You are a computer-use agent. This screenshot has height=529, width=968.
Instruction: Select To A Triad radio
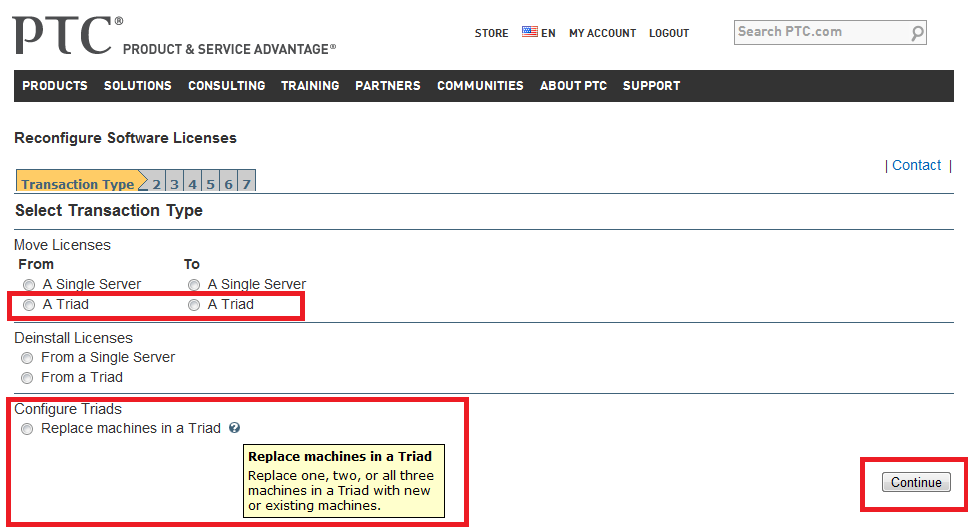194,305
